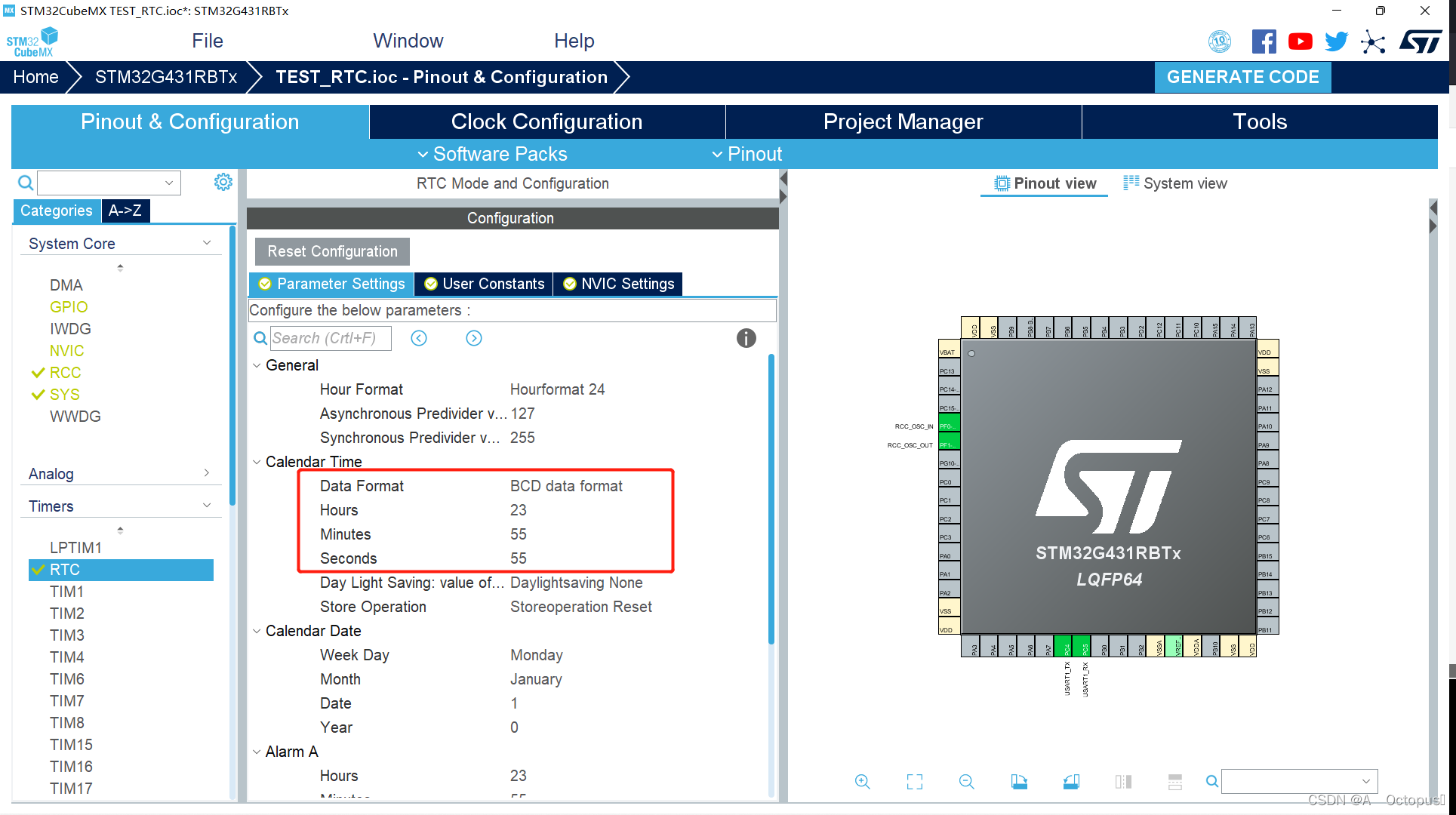Click Reset Configuration button
Screen dimensions: 1456x815
[332, 251]
